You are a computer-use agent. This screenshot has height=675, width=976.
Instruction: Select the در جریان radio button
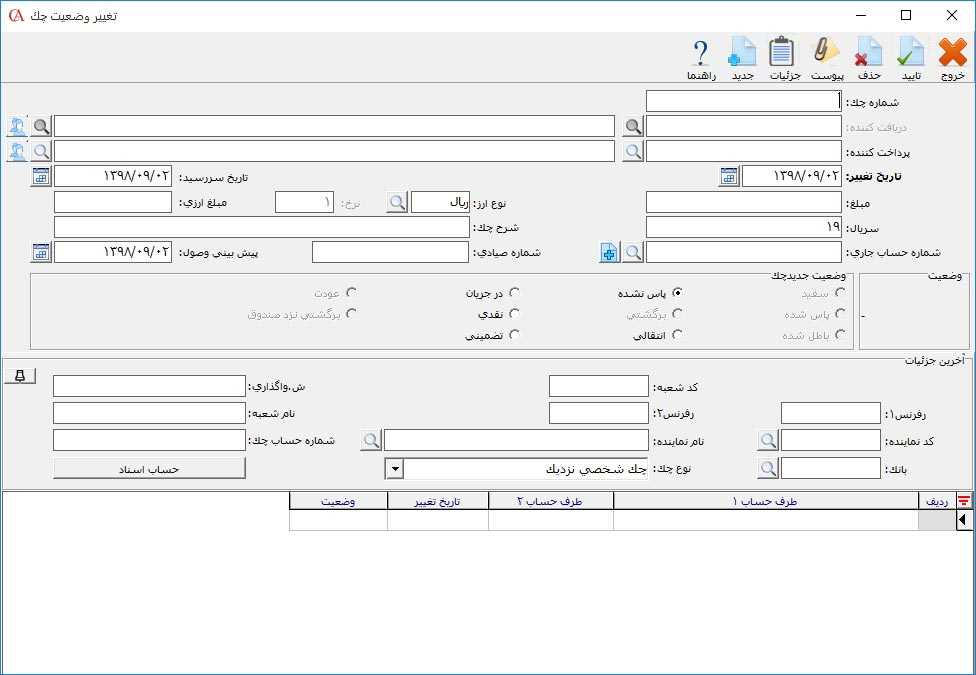point(514,293)
